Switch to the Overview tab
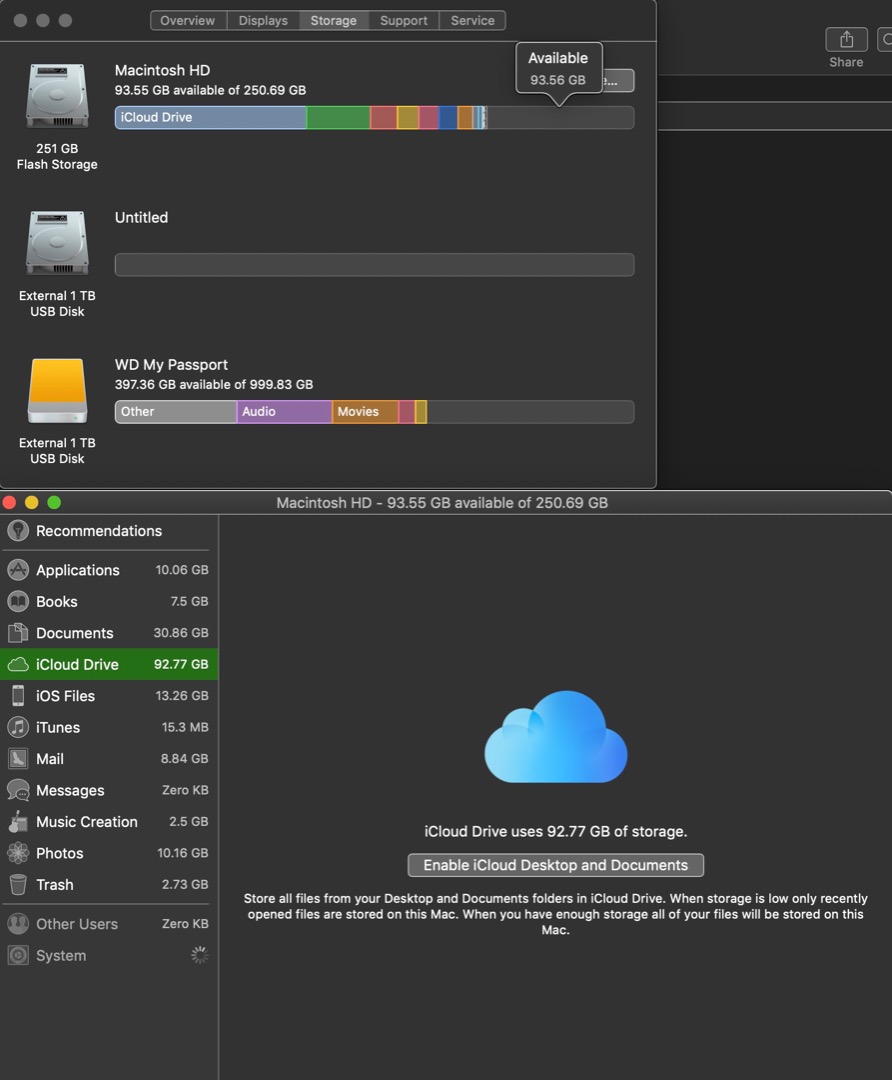Viewport: 892px width, 1080px height. click(188, 21)
